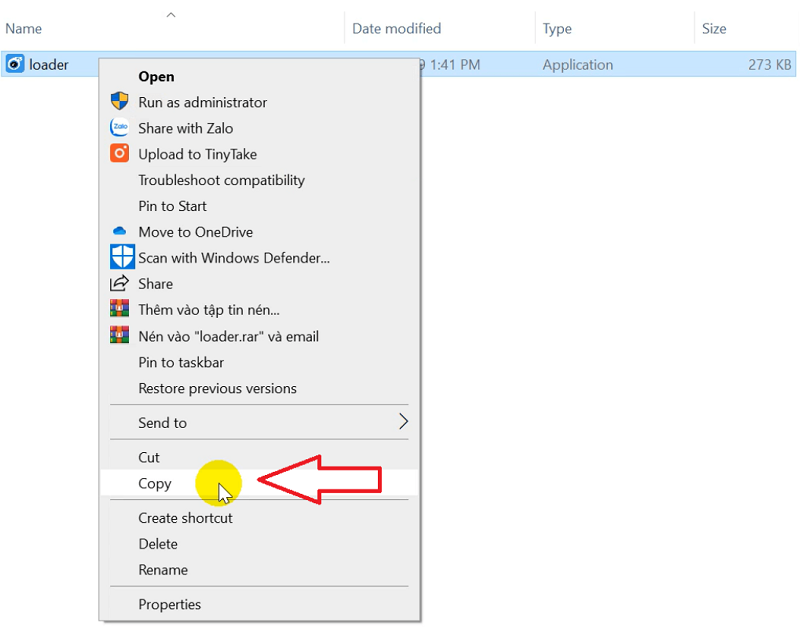This screenshot has width=800, height=632.
Task: Expand the Send to submenu arrow
Action: [x=403, y=422]
